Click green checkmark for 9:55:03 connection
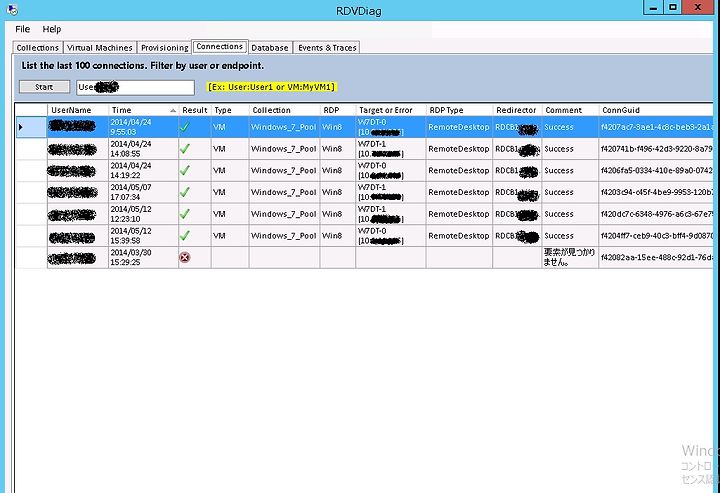The width and height of the screenshot is (720, 493). [x=185, y=127]
